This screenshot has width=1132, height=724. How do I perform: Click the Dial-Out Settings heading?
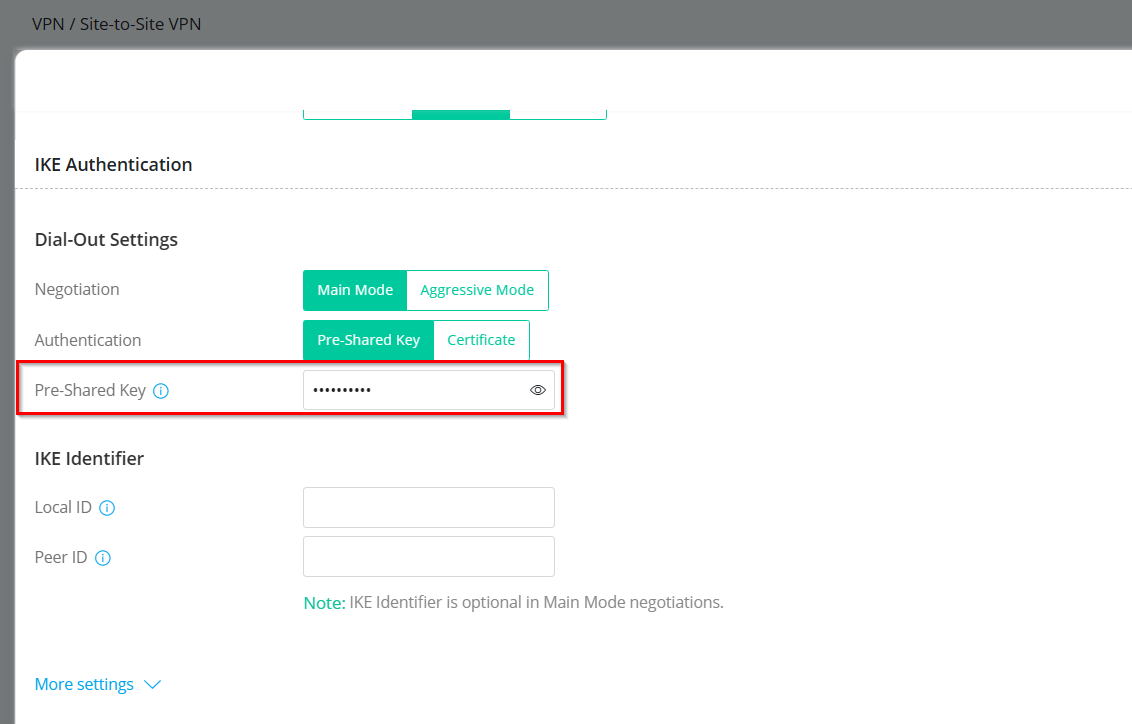coord(106,240)
